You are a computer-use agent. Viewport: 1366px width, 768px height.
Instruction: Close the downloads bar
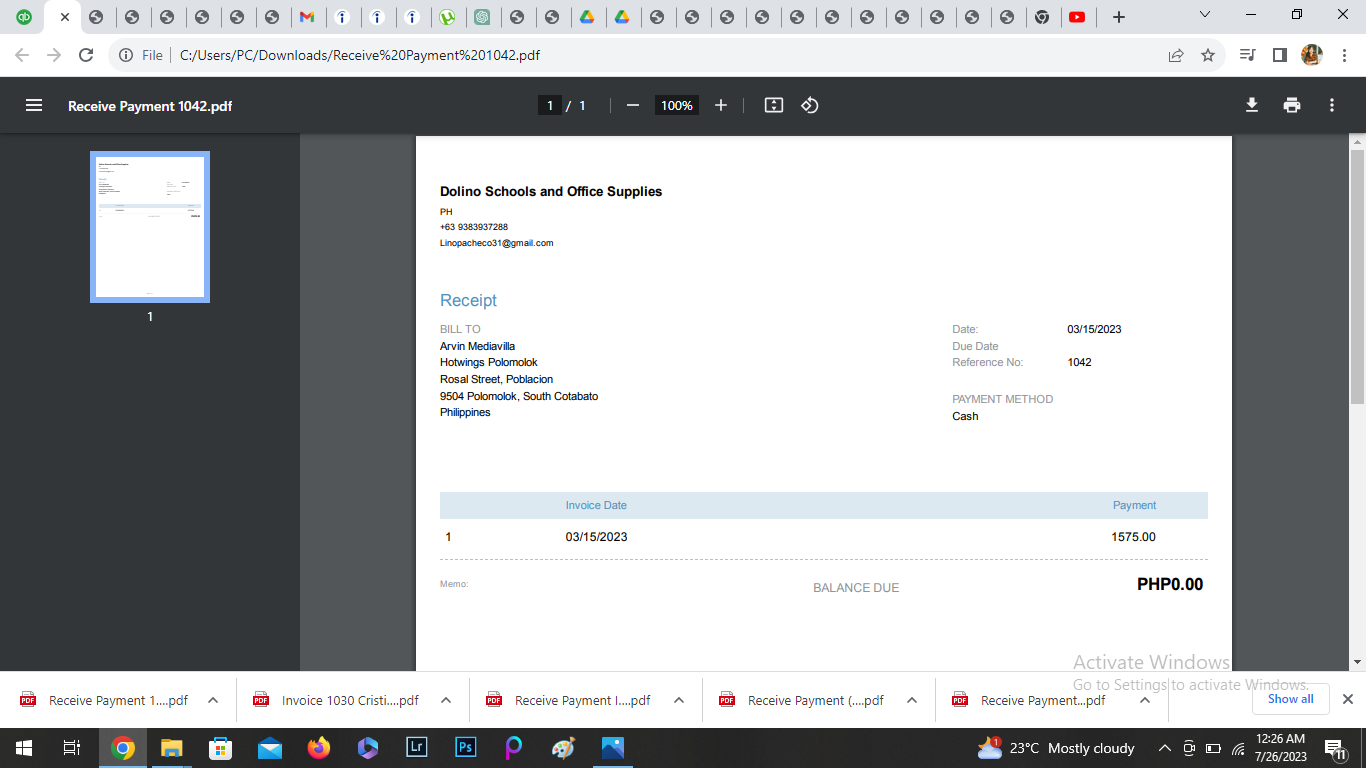(x=1347, y=699)
